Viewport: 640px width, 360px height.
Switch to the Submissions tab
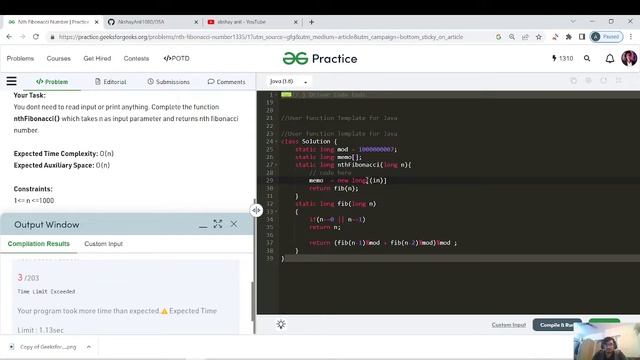[x=168, y=82]
